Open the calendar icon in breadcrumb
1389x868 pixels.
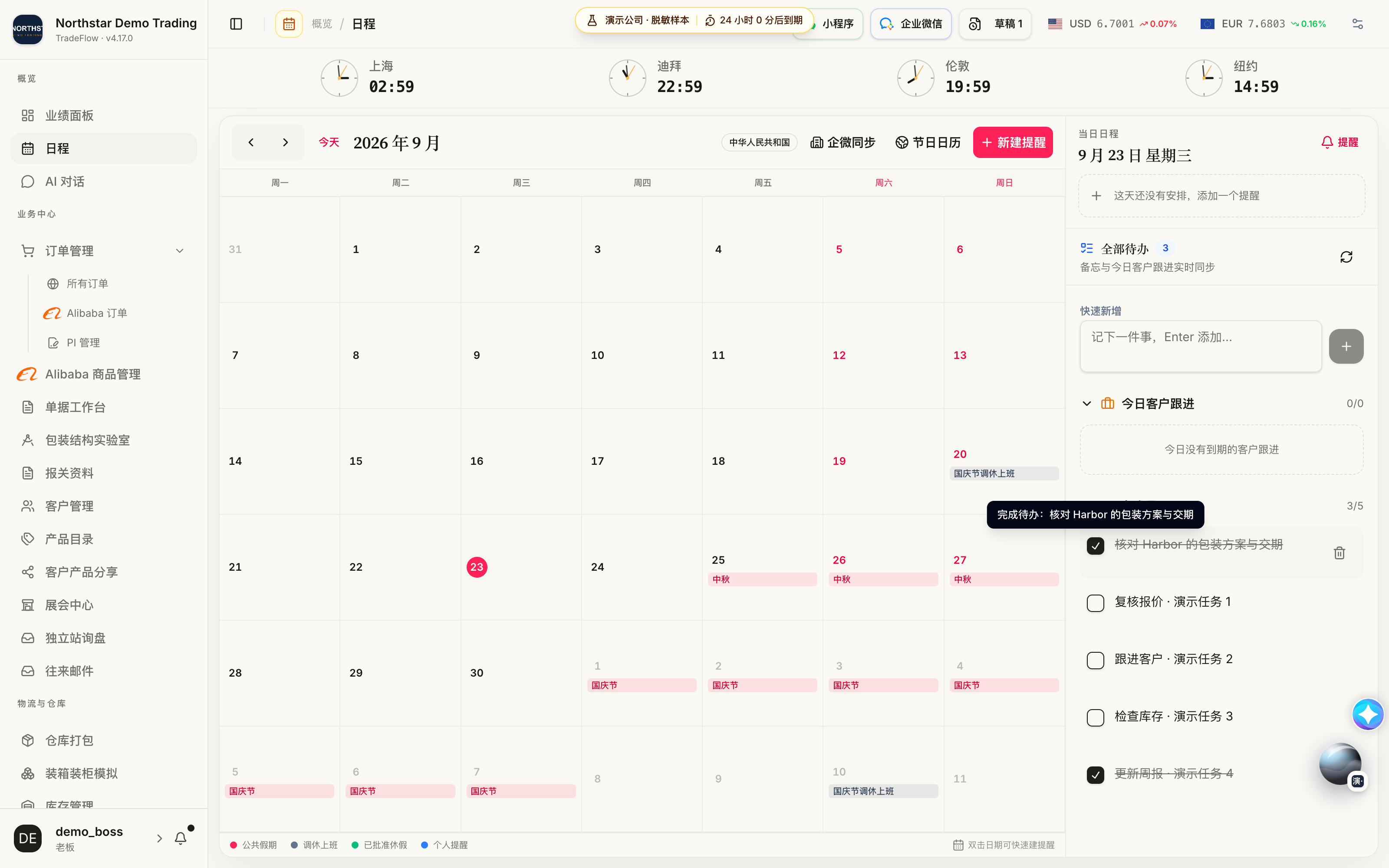coord(289,23)
